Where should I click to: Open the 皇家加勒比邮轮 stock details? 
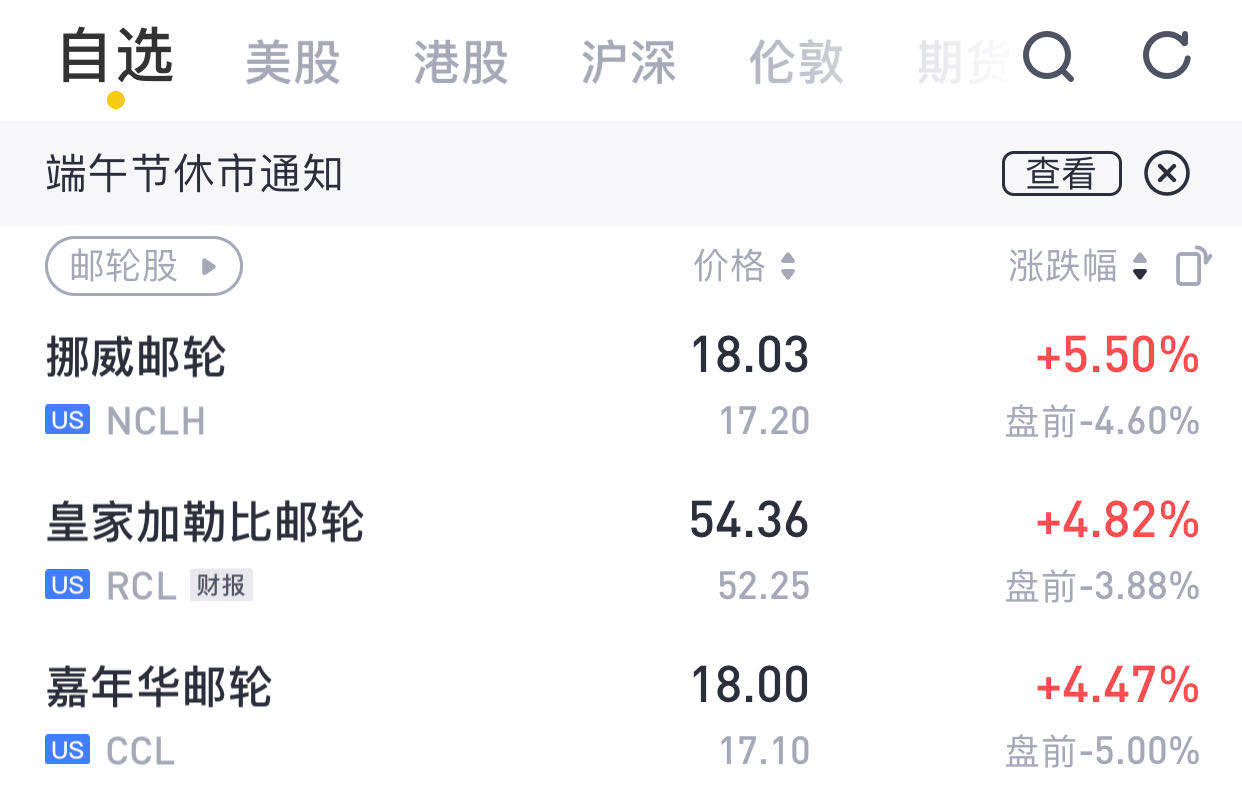tap(621, 551)
